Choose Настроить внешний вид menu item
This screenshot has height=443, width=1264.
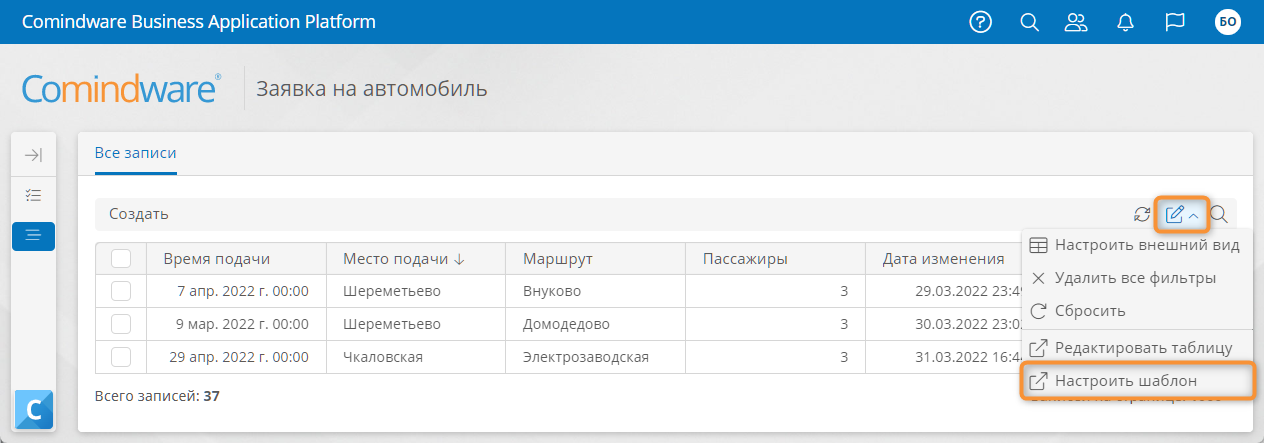(1135, 245)
